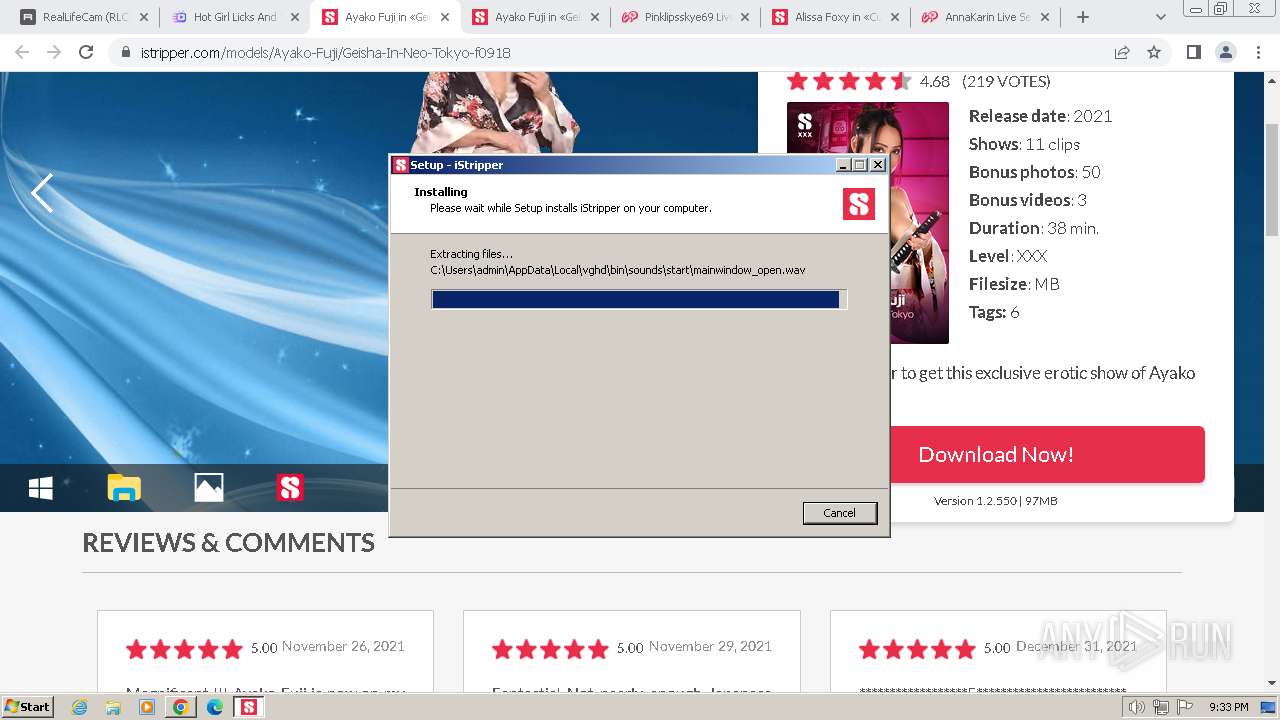The width and height of the screenshot is (1280, 720).
Task: Click the Version 1.2.550 | 97MB text
Action: (996, 501)
